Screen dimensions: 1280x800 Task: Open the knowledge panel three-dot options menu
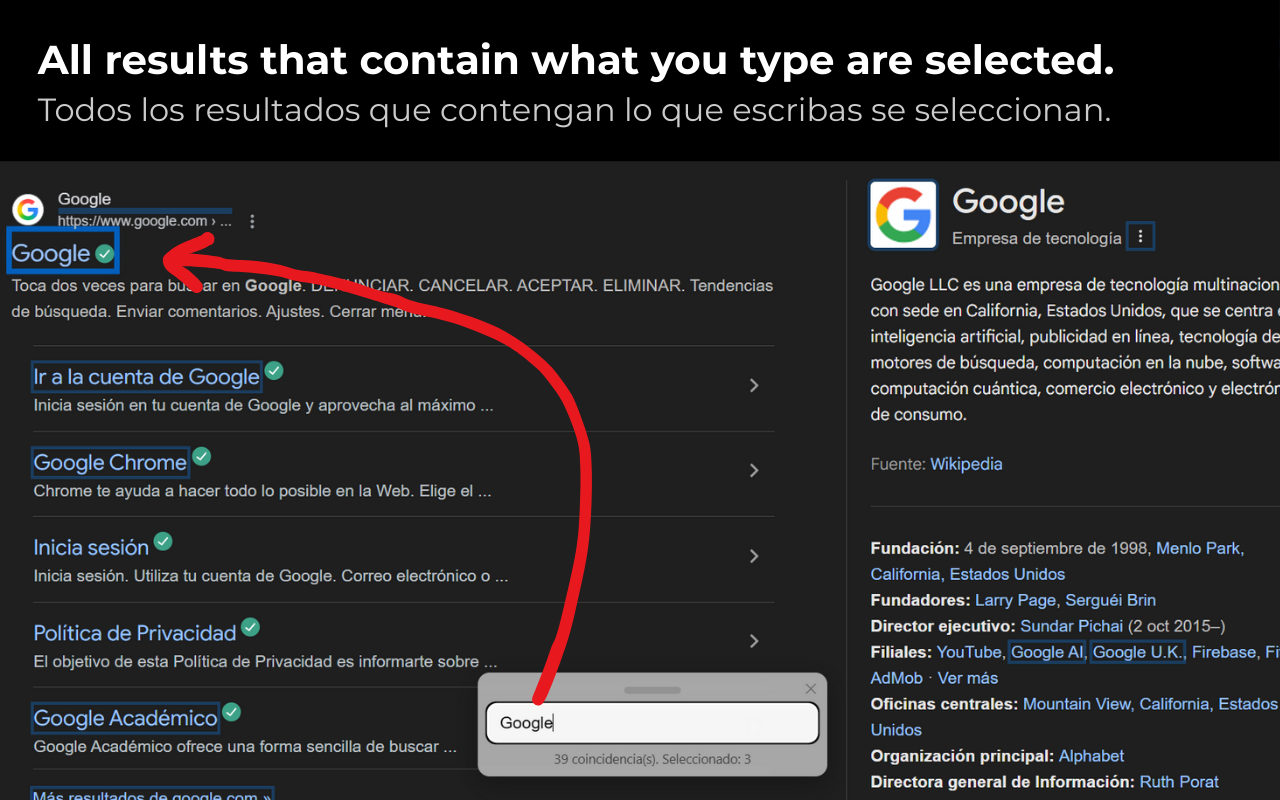pos(1140,237)
